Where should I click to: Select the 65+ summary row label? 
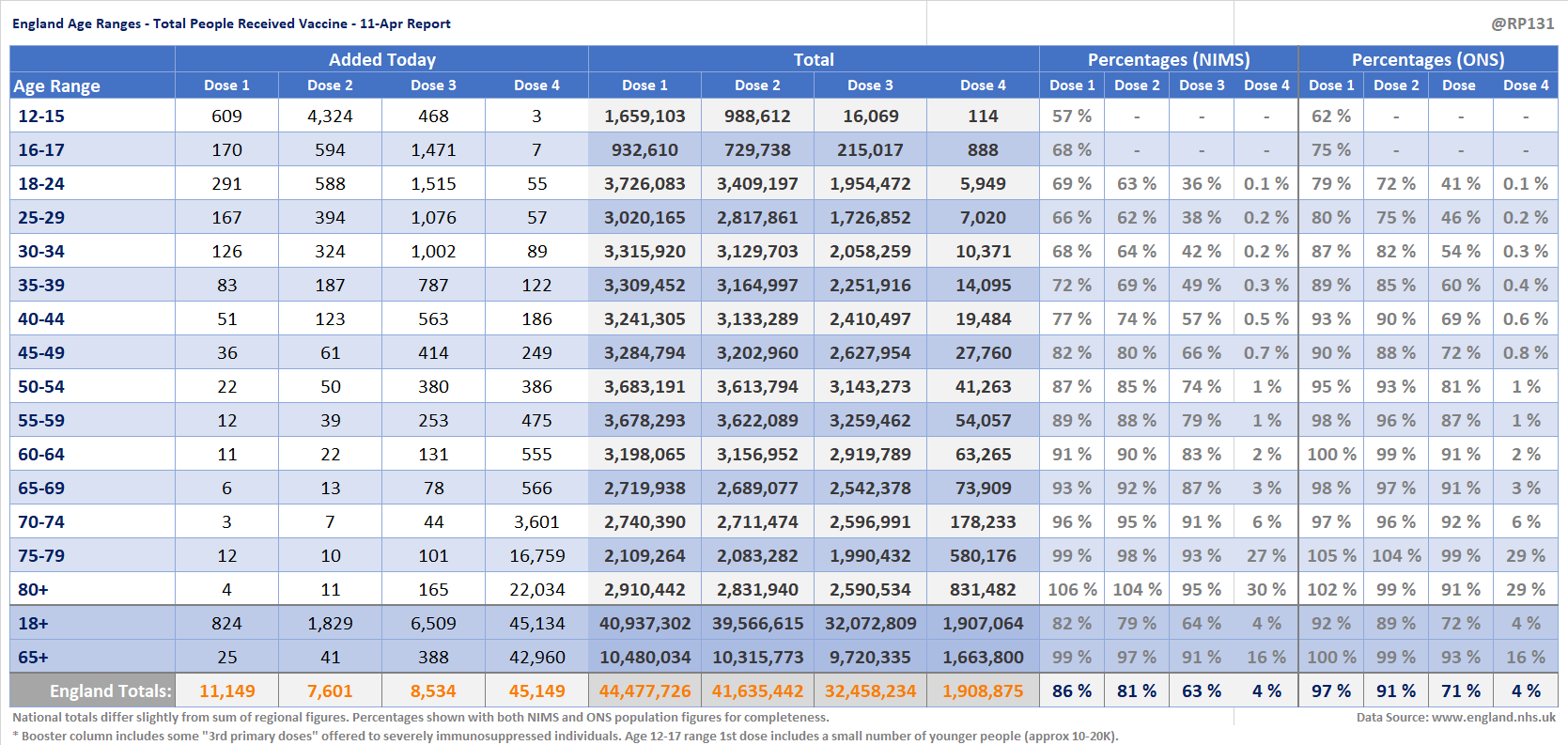(33, 658)
